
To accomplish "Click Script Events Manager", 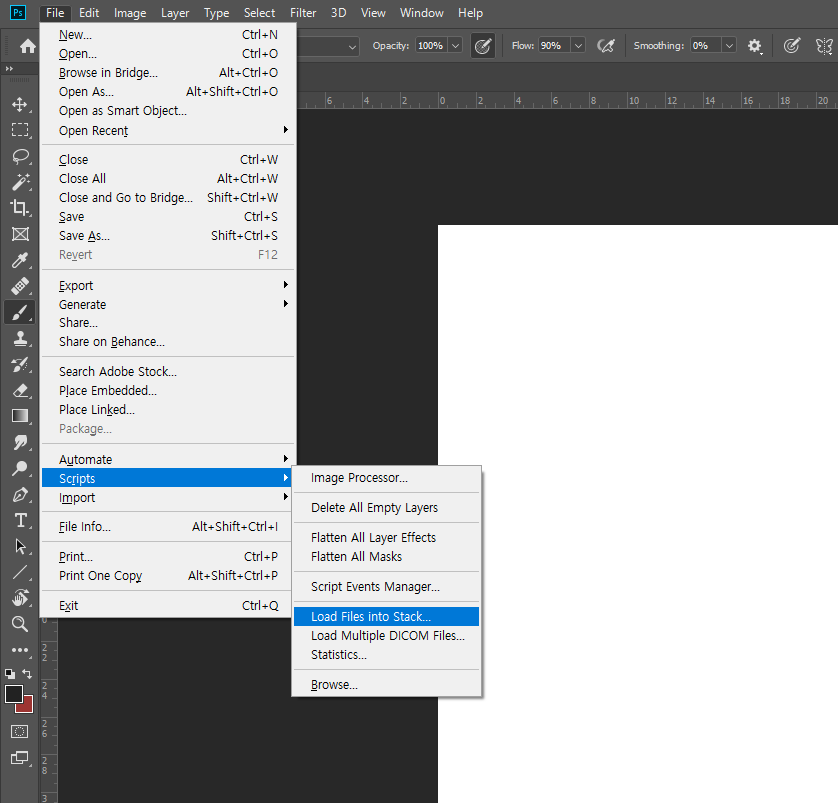I will [386, 587].
